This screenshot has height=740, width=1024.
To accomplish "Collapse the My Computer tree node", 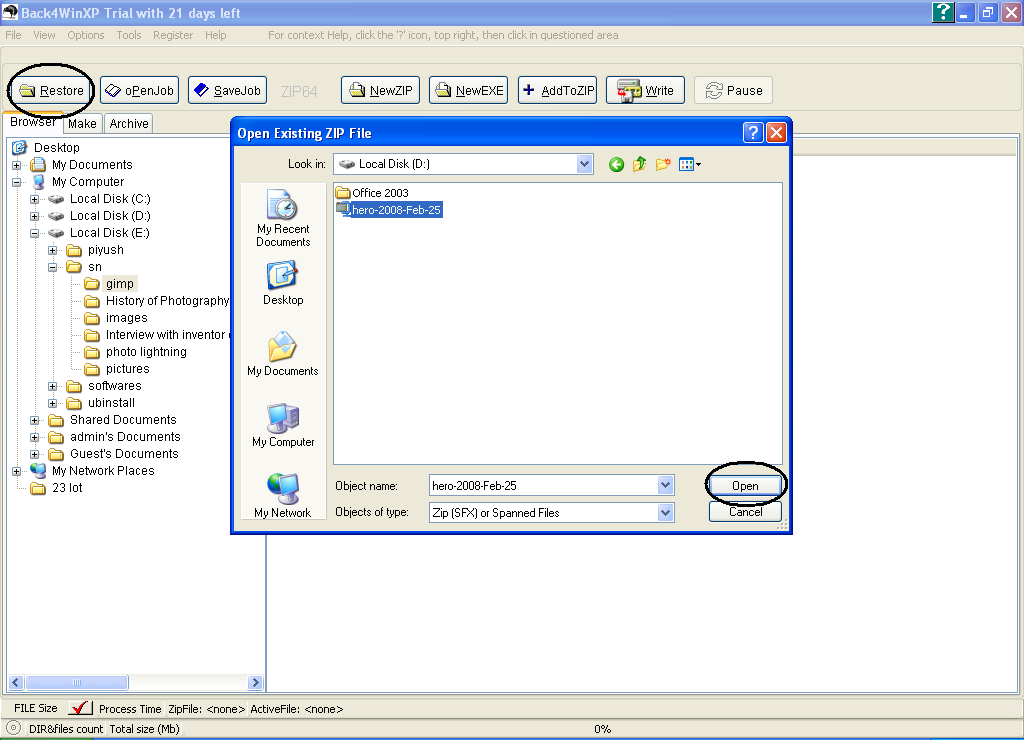I will click(x=16, y=182).
